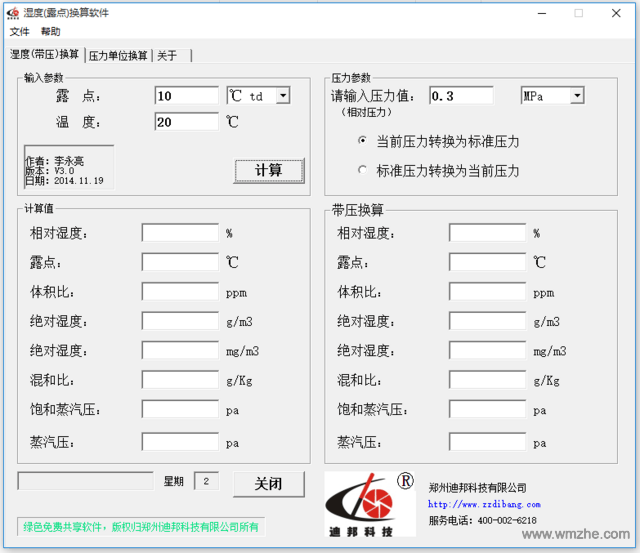Click the pressure value field containing 0.3
Viewport: 640px width, 553px height.
click(461, 96)
